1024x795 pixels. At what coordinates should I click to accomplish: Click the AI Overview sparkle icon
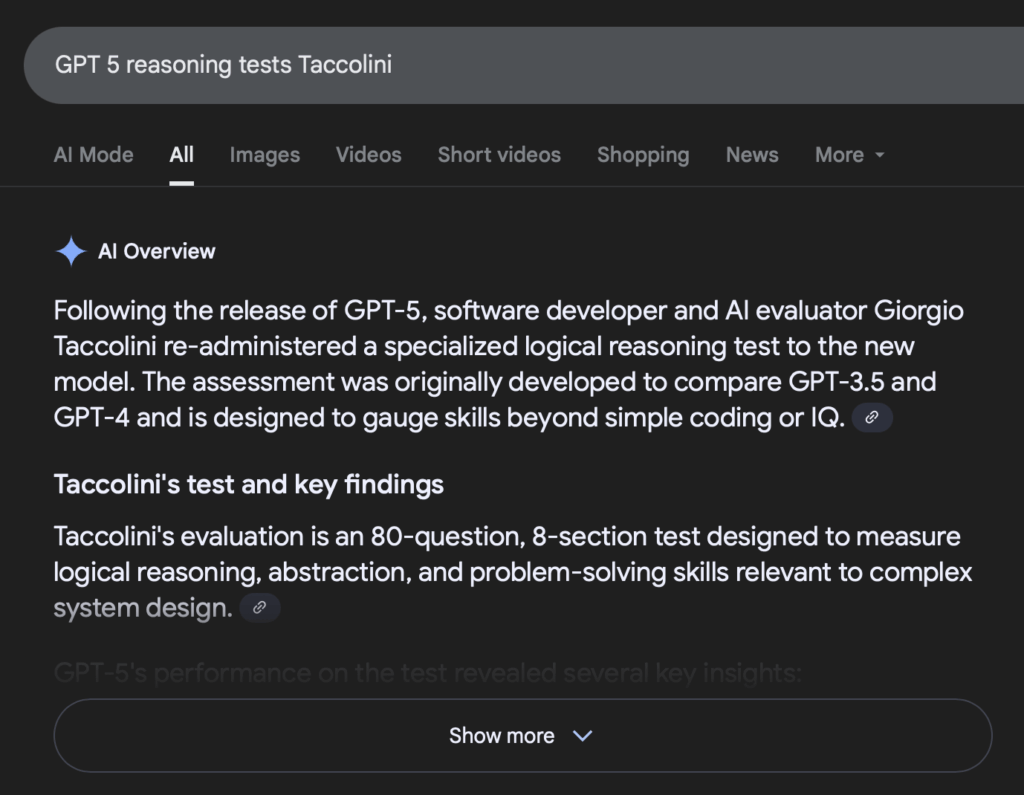[71, 251]
